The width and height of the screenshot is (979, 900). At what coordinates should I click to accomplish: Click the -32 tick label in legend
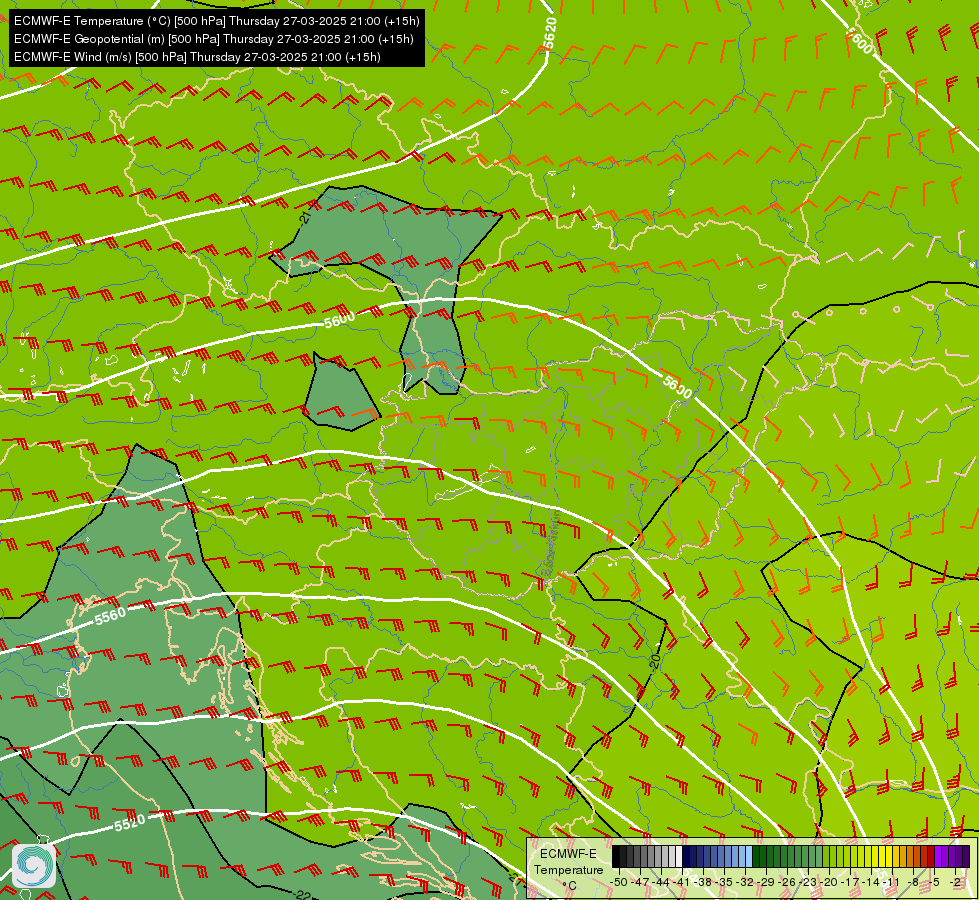(x=745, y=882)
